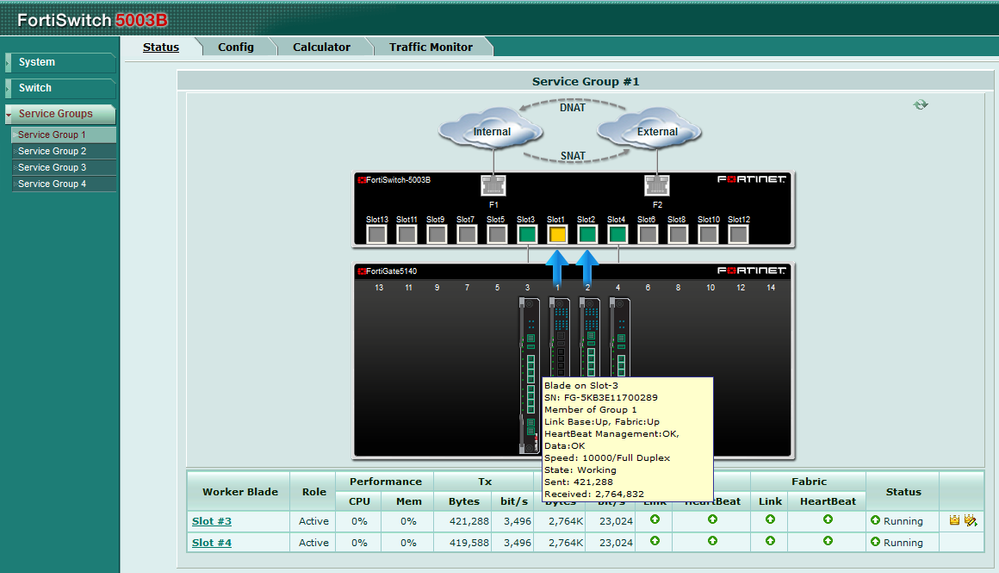Expand the Switch menu section
The width and height of the screenshot is (999, 573).
[60, 88]
